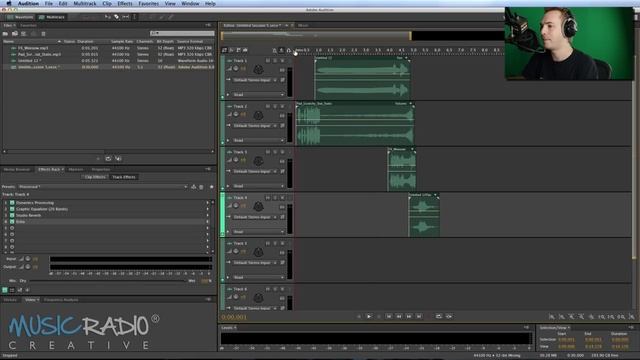Image resolution: width=640 pixels, height=360 pixels.
Task: Switch to Multitrack view button
Action: coord(51,17)
